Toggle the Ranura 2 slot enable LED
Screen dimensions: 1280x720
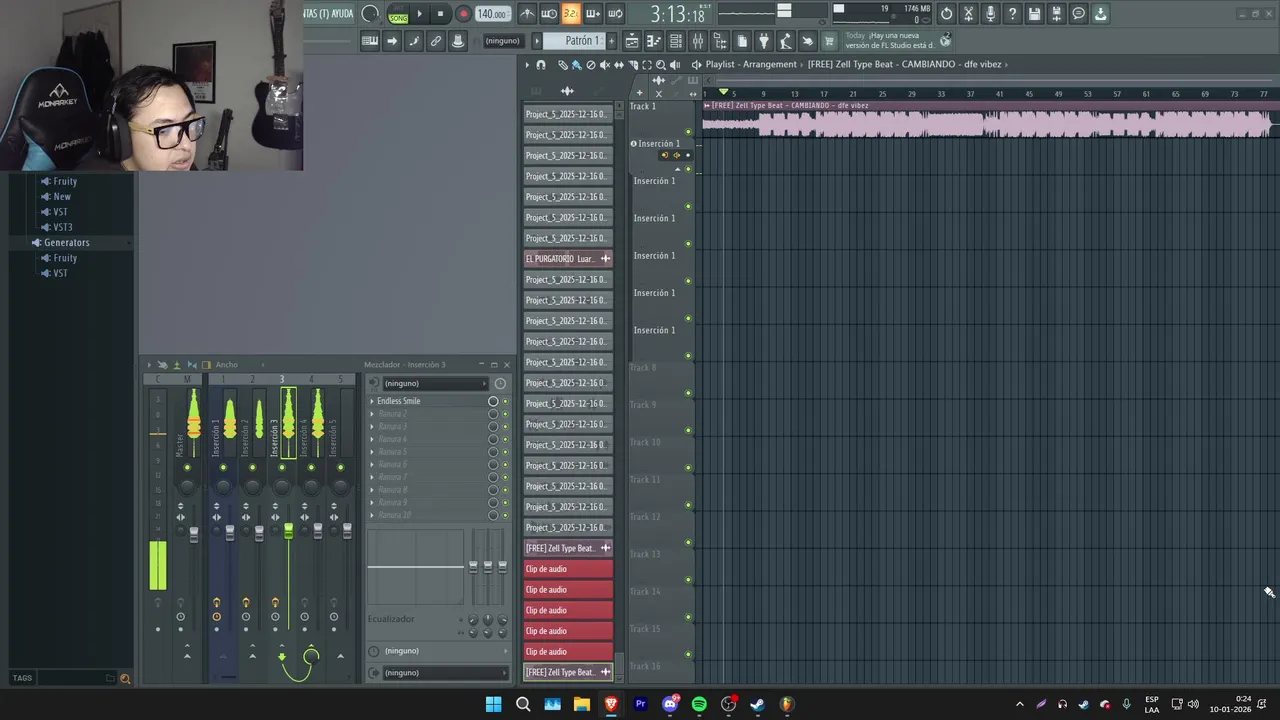505,414
